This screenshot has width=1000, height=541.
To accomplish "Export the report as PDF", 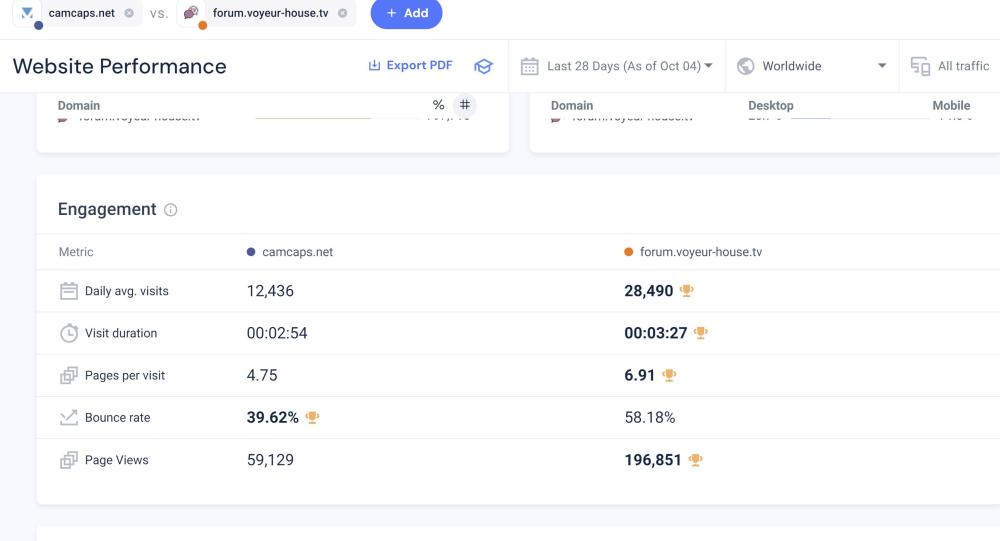I will [x=410, y=66].
